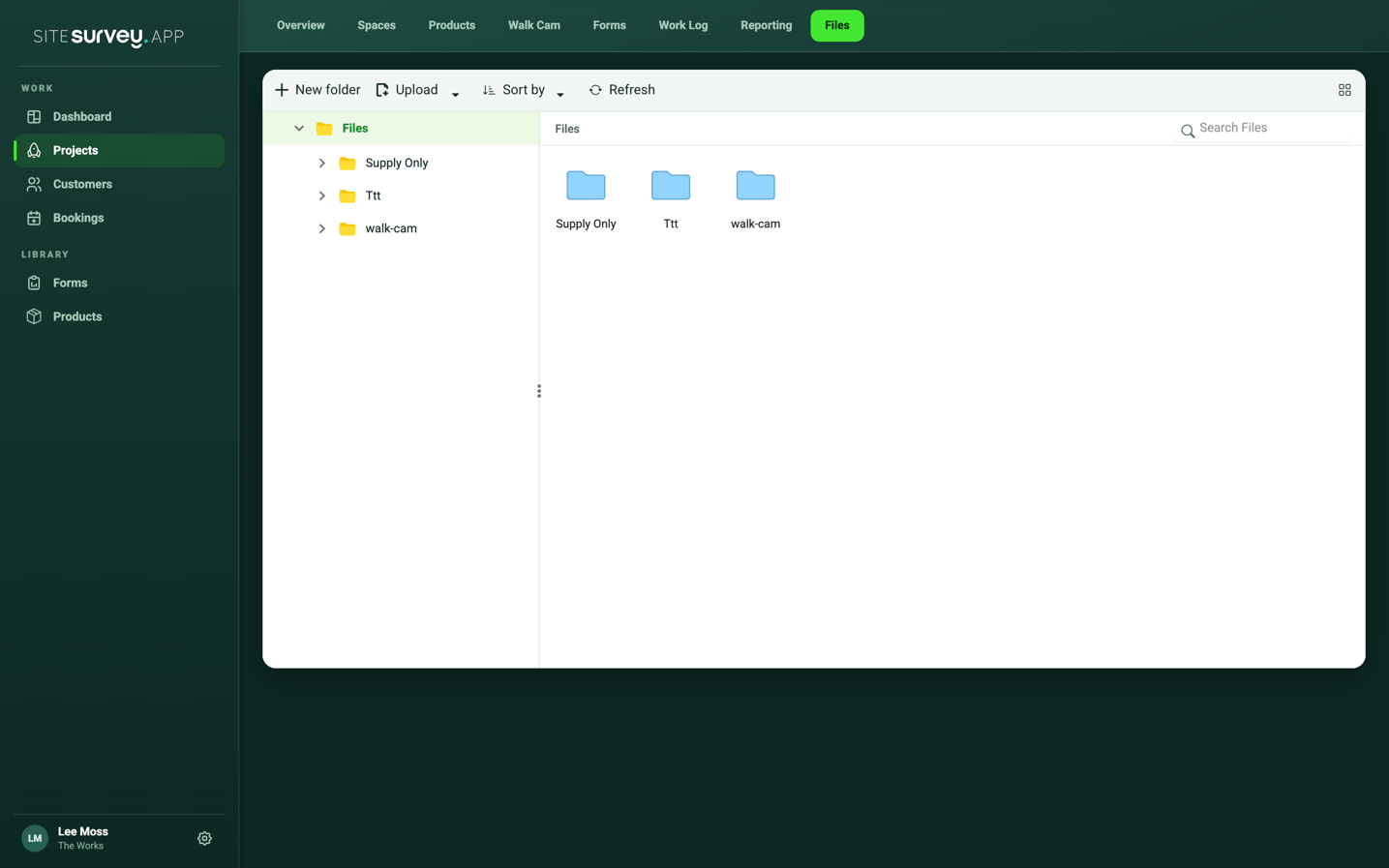Image resolution: width=1389 pixels, height=868 pixels.
Task: Open the walk-cam blue folder icon
Action: pyautogui.click(x=756, y=186)
